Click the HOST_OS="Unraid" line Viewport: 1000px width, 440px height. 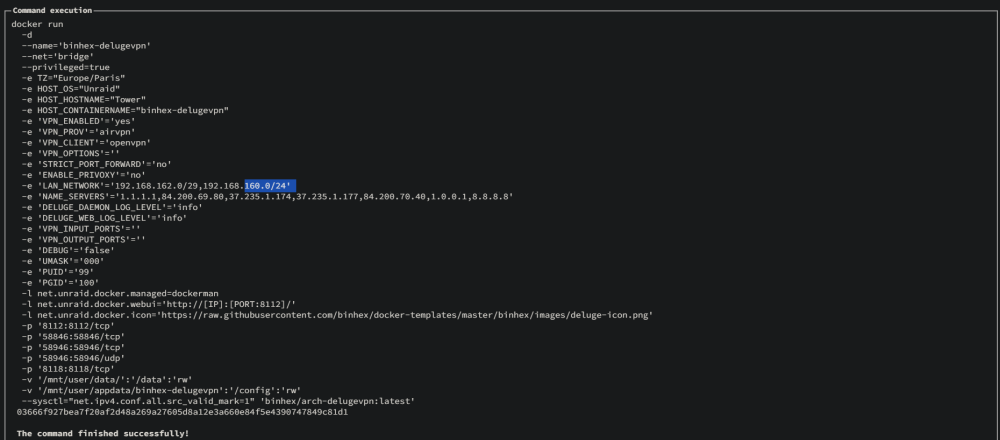(x=71, y=89)
